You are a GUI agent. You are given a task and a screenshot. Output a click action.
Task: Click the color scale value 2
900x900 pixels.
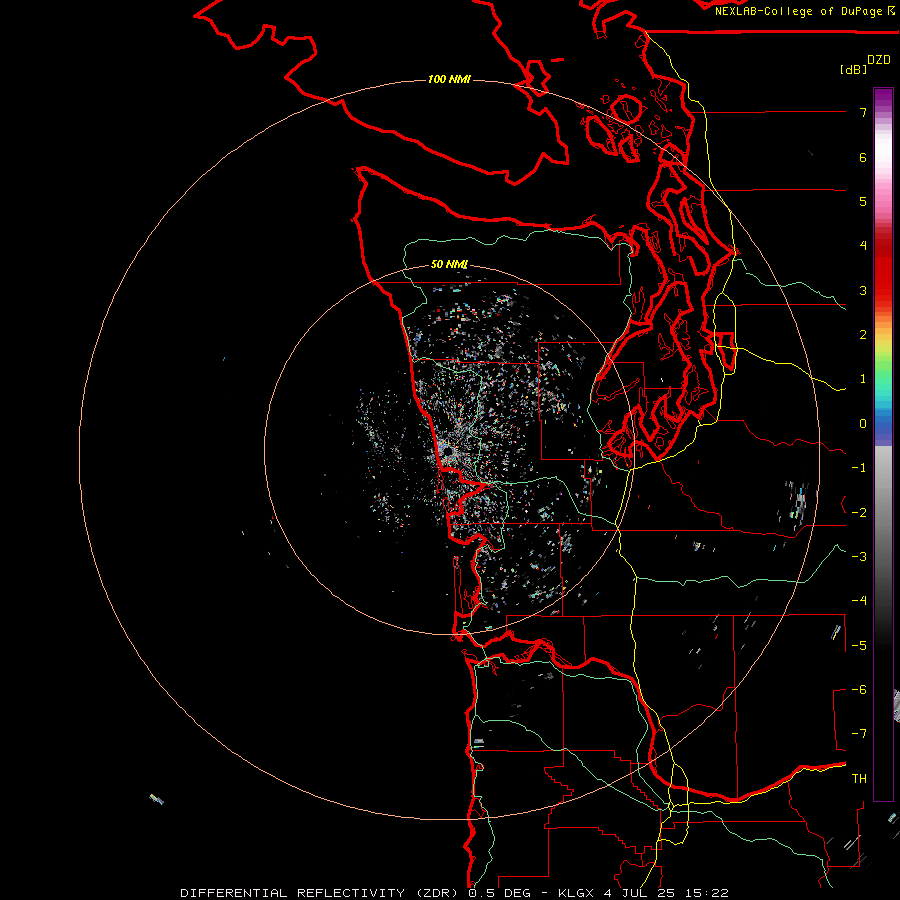[x=863, y=335]
